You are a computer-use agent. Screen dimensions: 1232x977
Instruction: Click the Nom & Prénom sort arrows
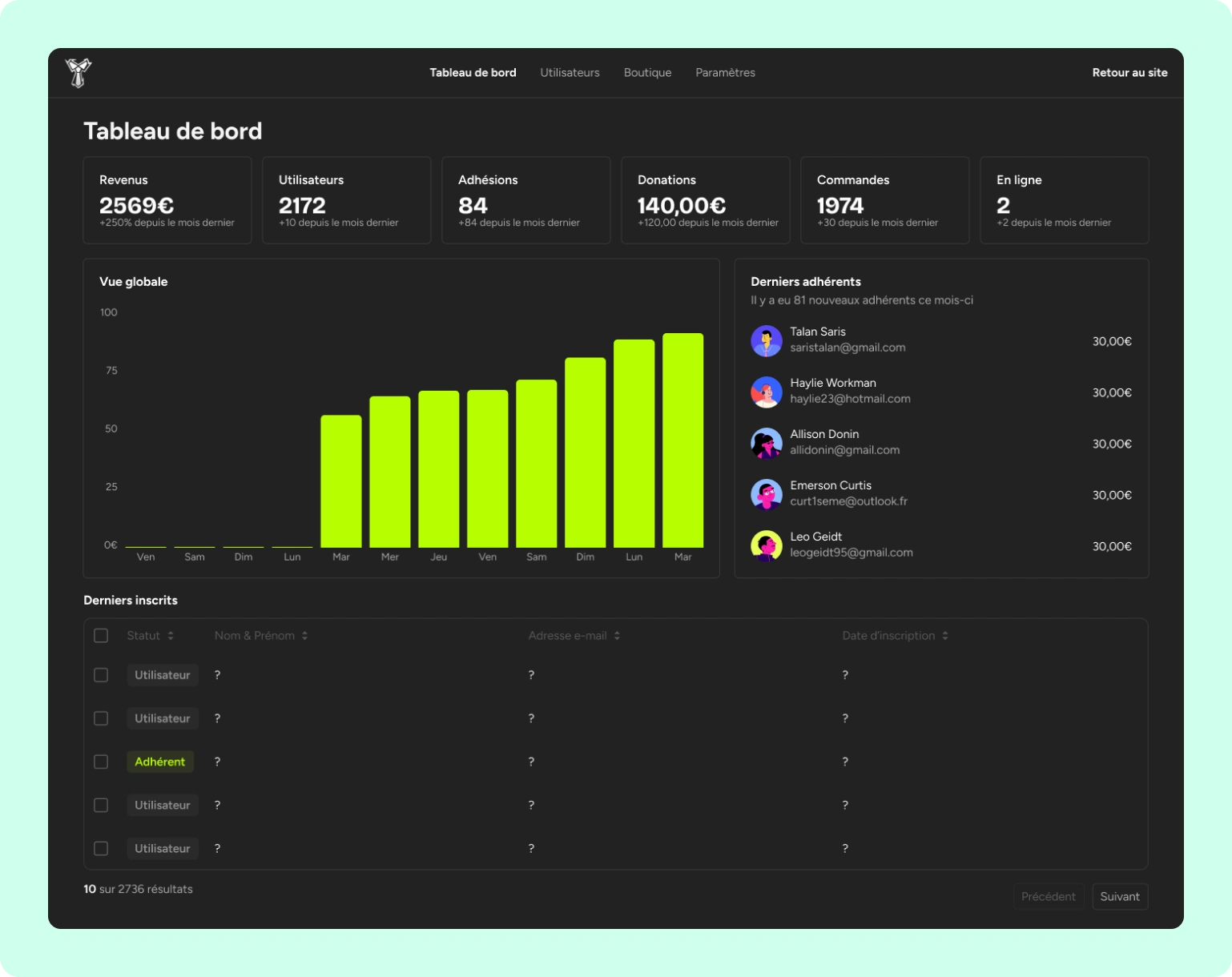tap(305, 636)
